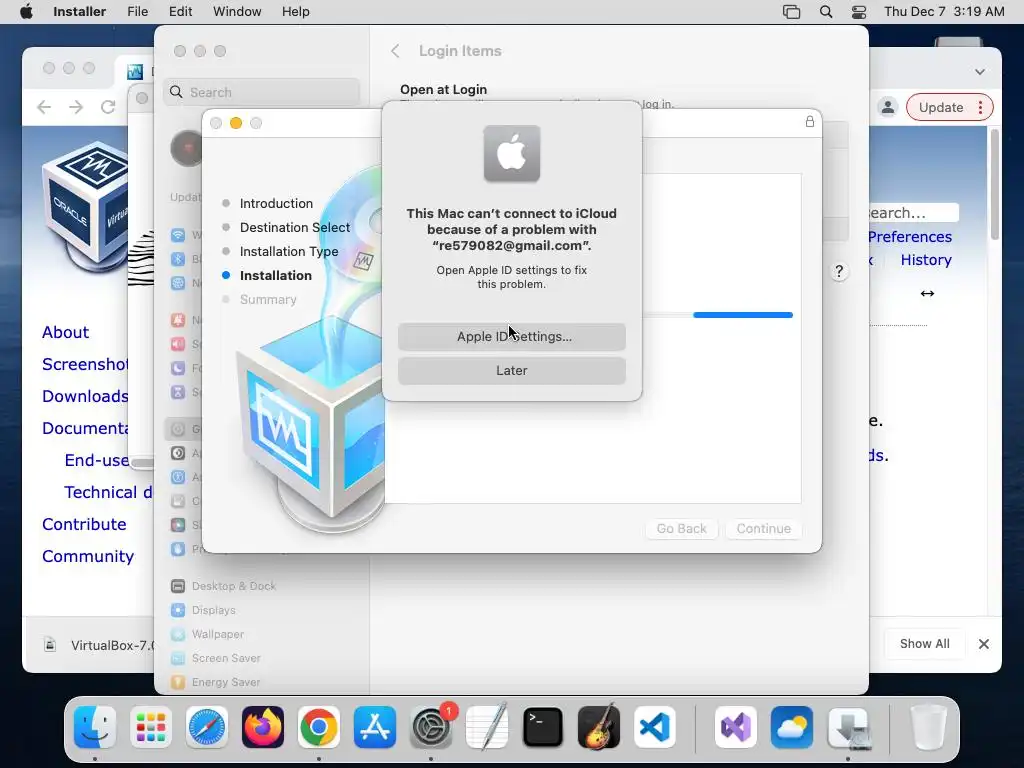The image size is (1024, 768).
Task: Open Trash from the Dock
Action: point(928,727)
